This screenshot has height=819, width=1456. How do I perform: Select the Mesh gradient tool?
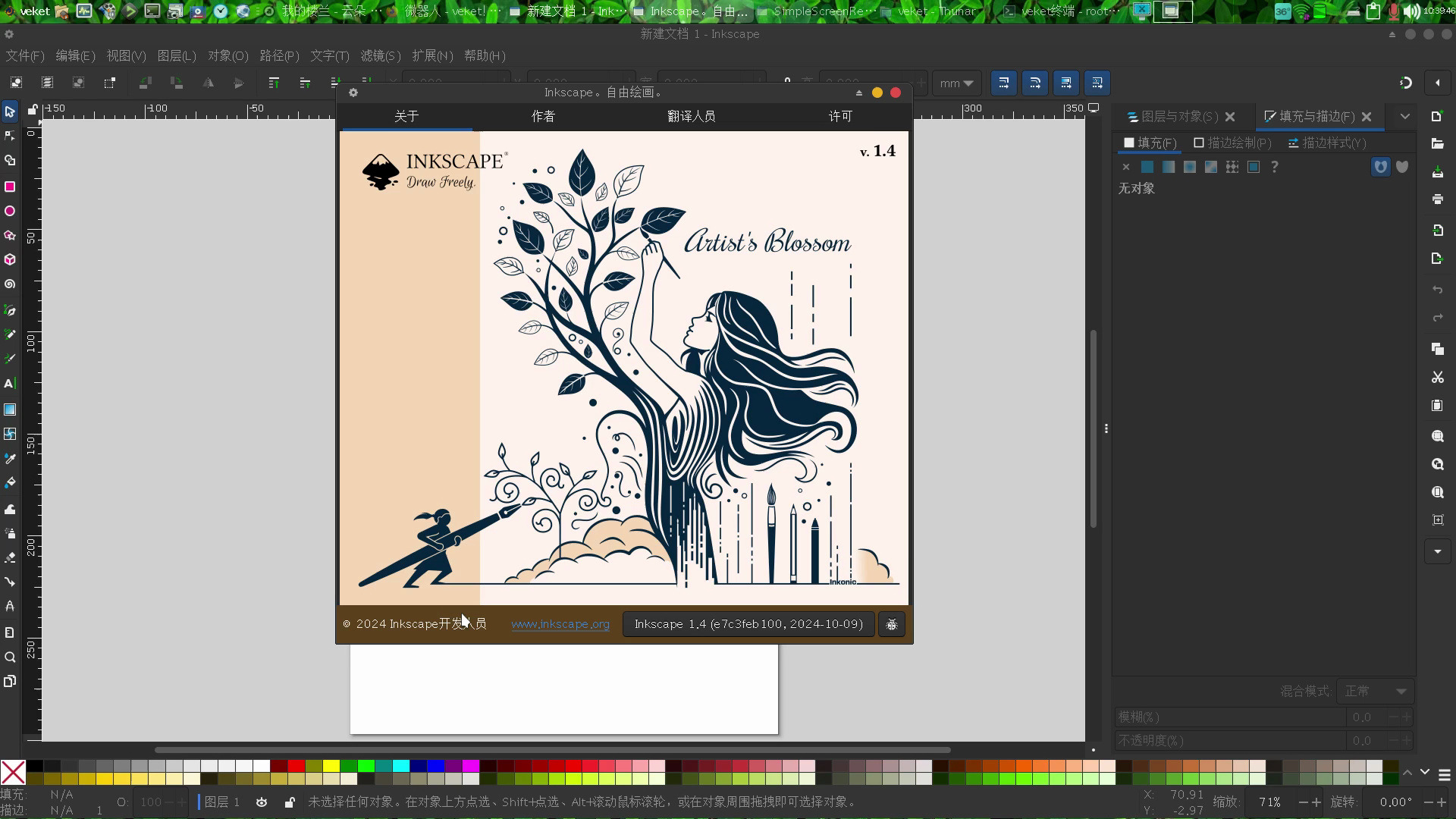point(10,434)
